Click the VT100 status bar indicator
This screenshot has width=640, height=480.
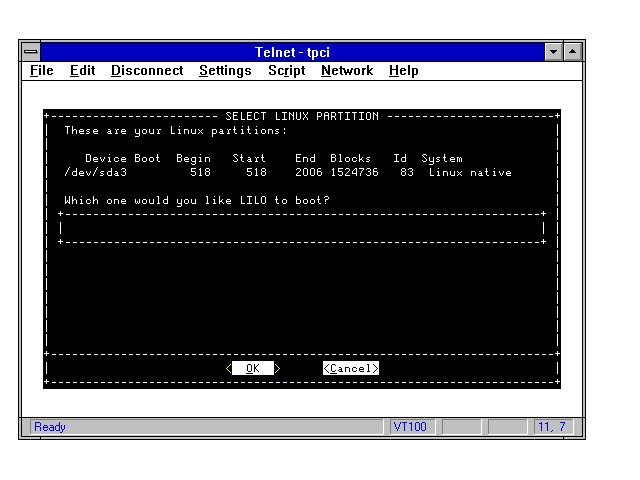[410, 427]
